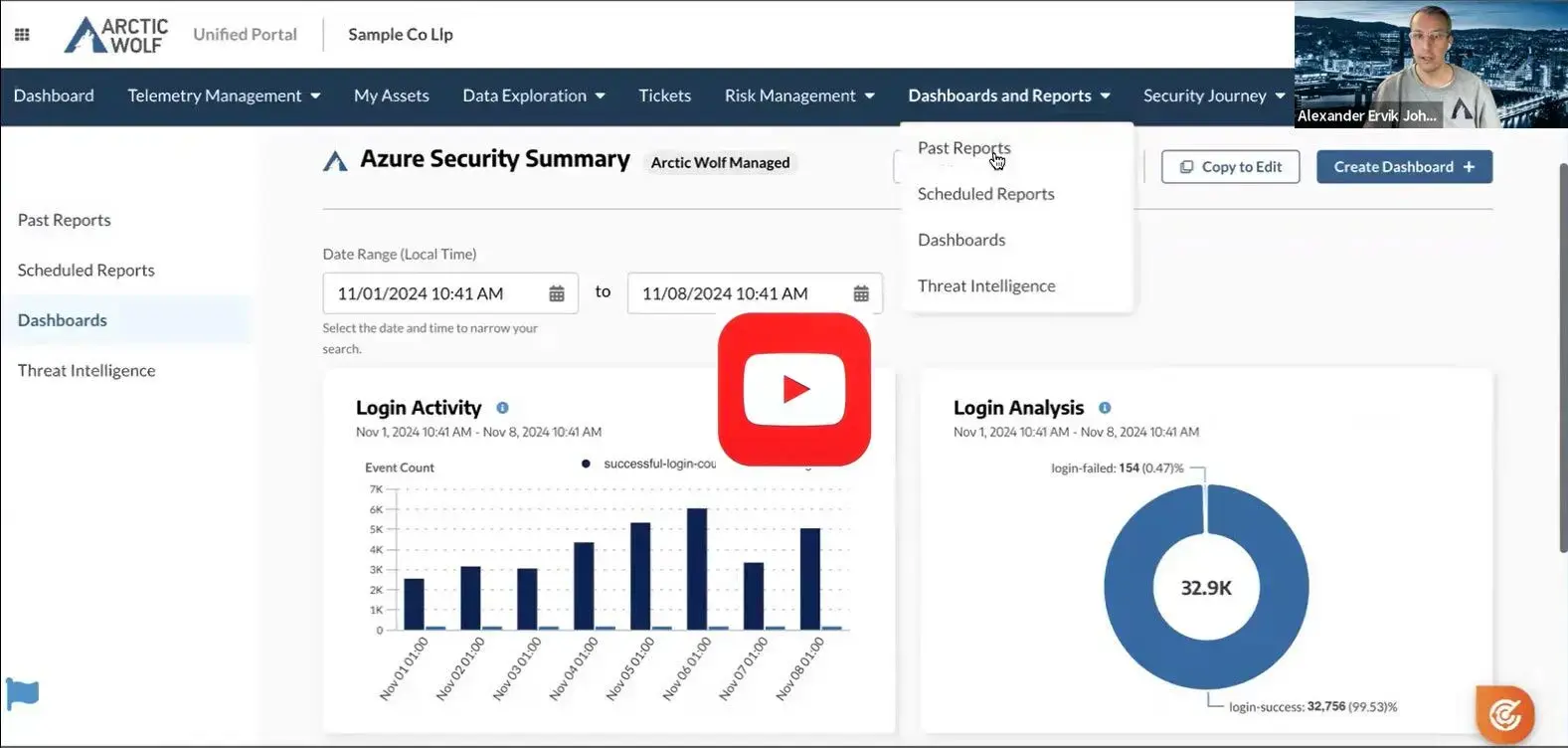Play the video with red YouTube button

(794, 389)
